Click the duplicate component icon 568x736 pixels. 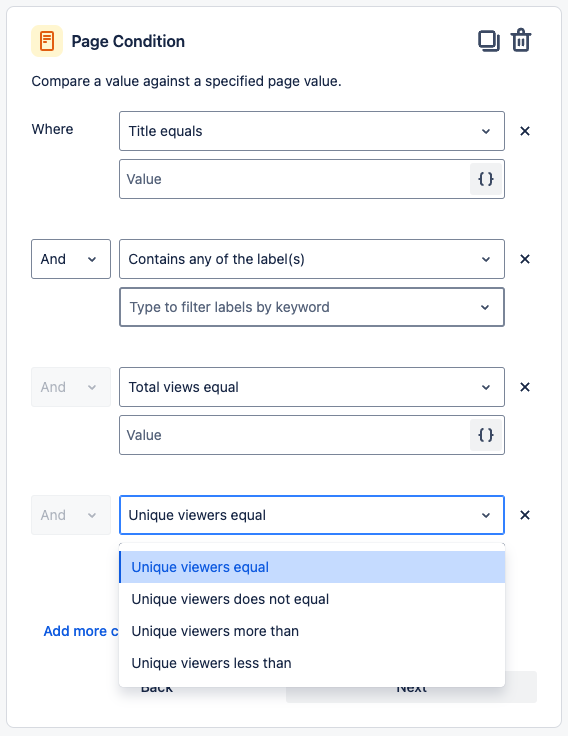click(489, 41)
